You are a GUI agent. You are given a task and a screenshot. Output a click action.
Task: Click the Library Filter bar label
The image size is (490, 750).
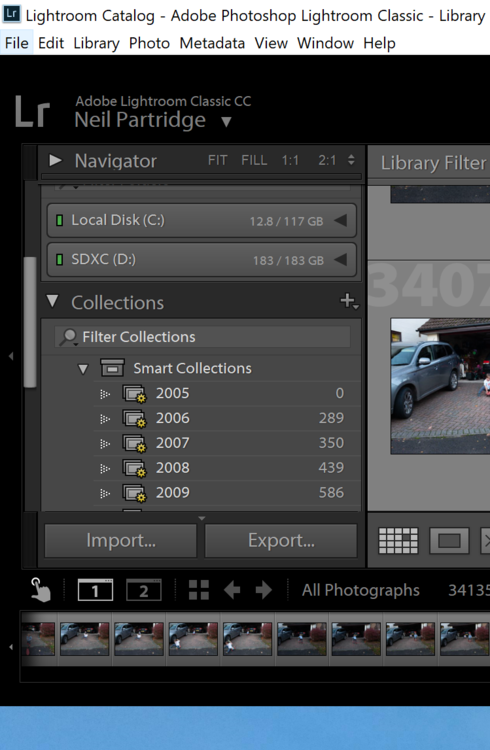tap(433, 163)
